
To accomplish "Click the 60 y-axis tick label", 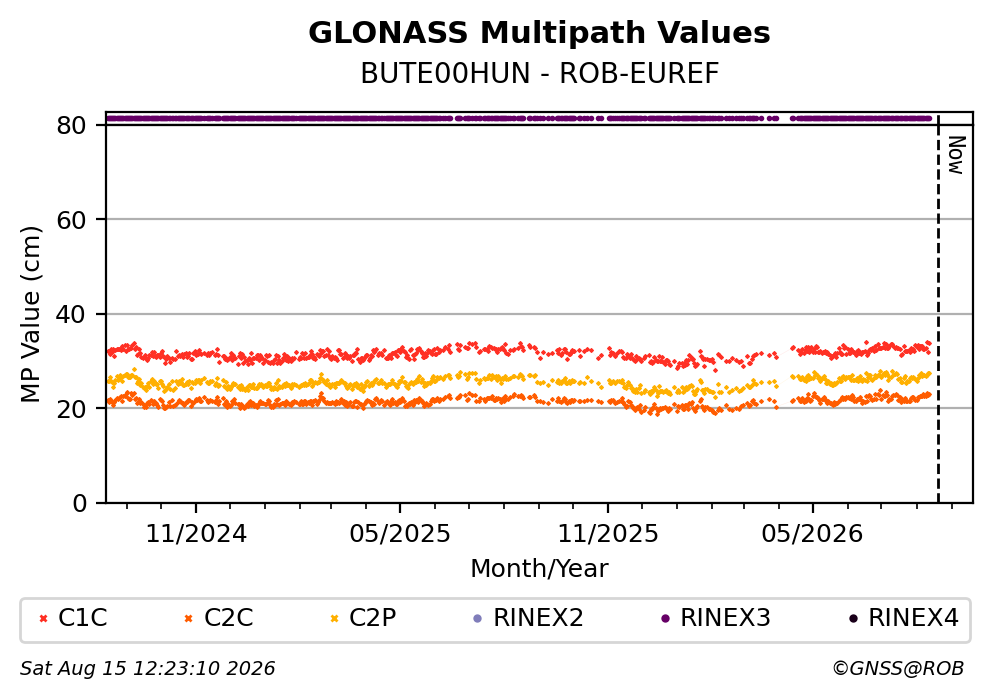I will click(x=71, y=220).
